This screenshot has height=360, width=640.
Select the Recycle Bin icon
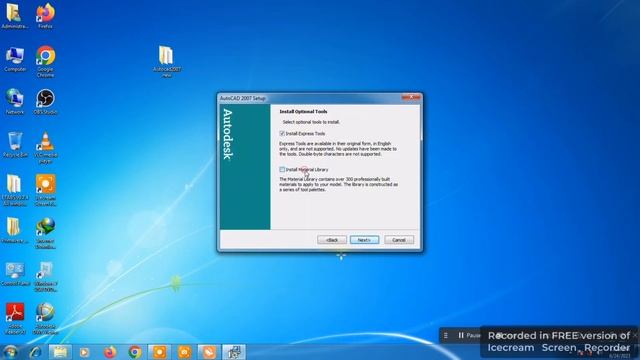pos(15,145)
